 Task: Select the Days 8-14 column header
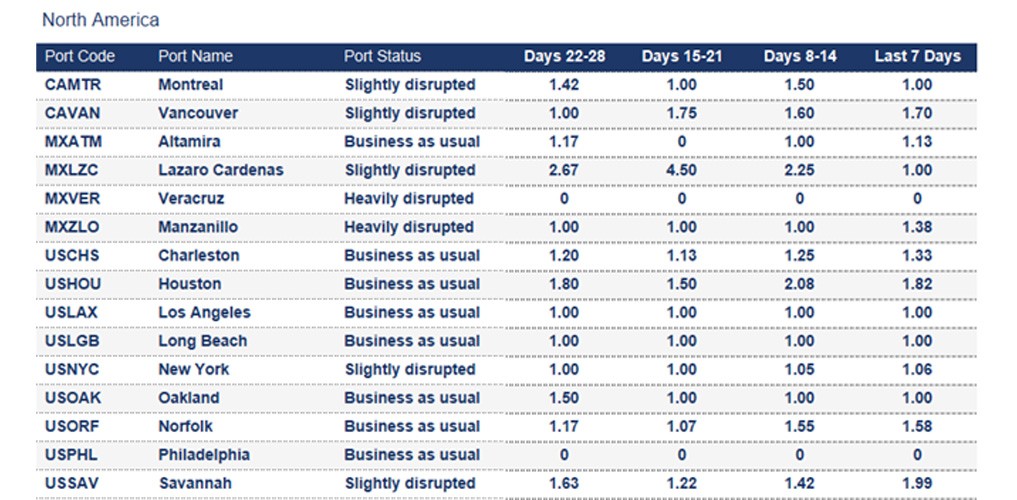coord(800,57)
